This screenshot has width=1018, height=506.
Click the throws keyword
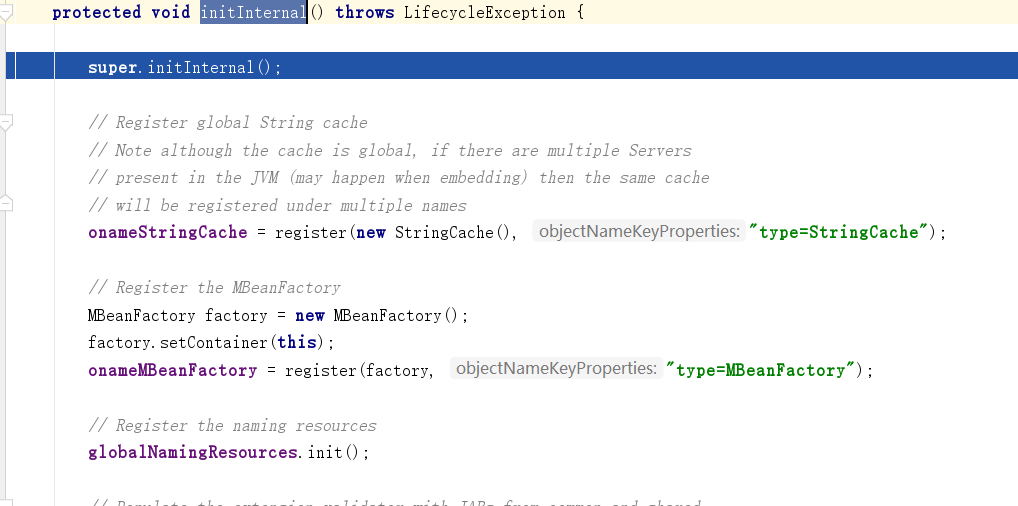pyautogui.click(x=365, y=13)
